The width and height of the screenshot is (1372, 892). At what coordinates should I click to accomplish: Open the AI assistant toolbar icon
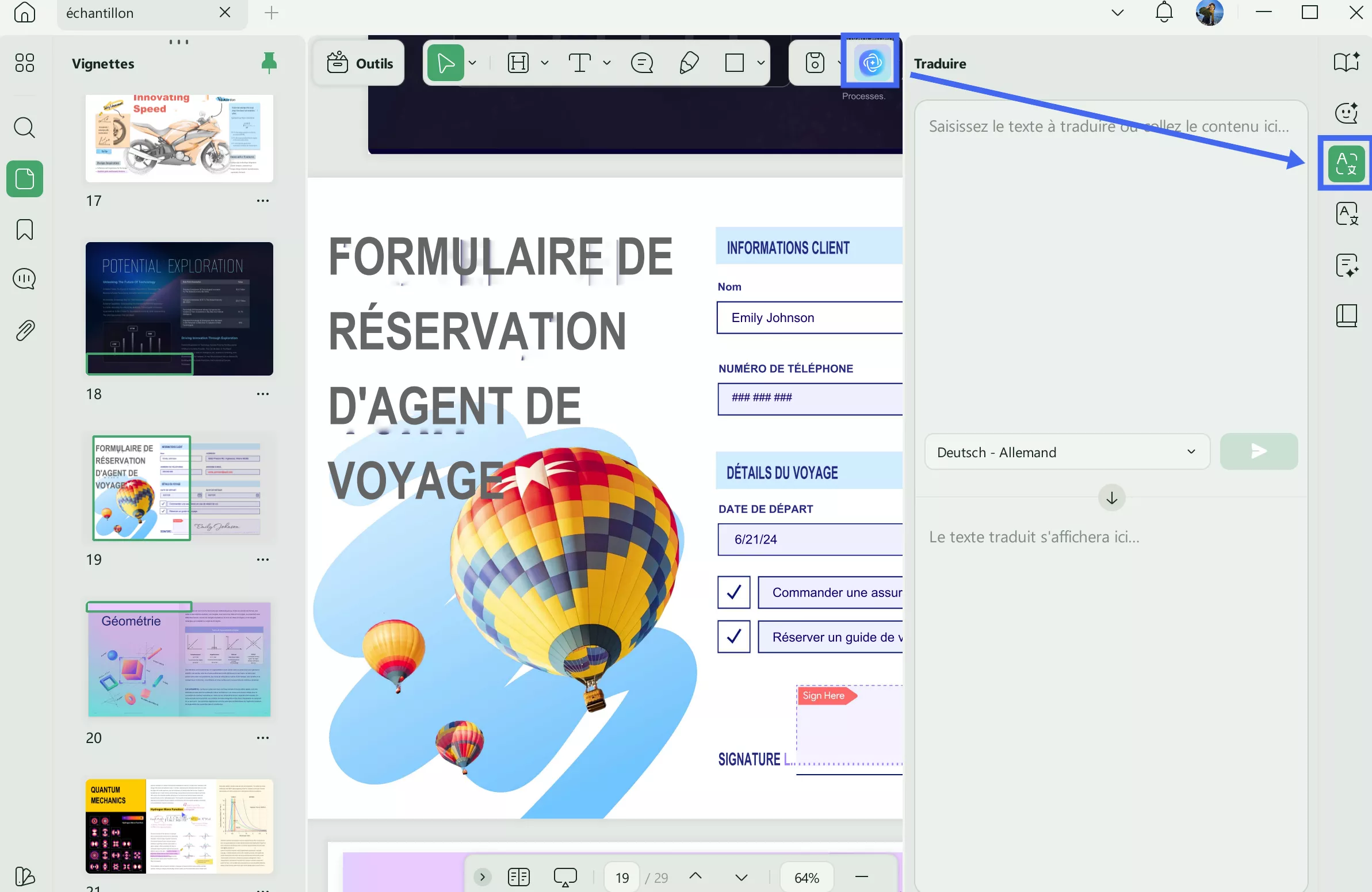point(870,62)
